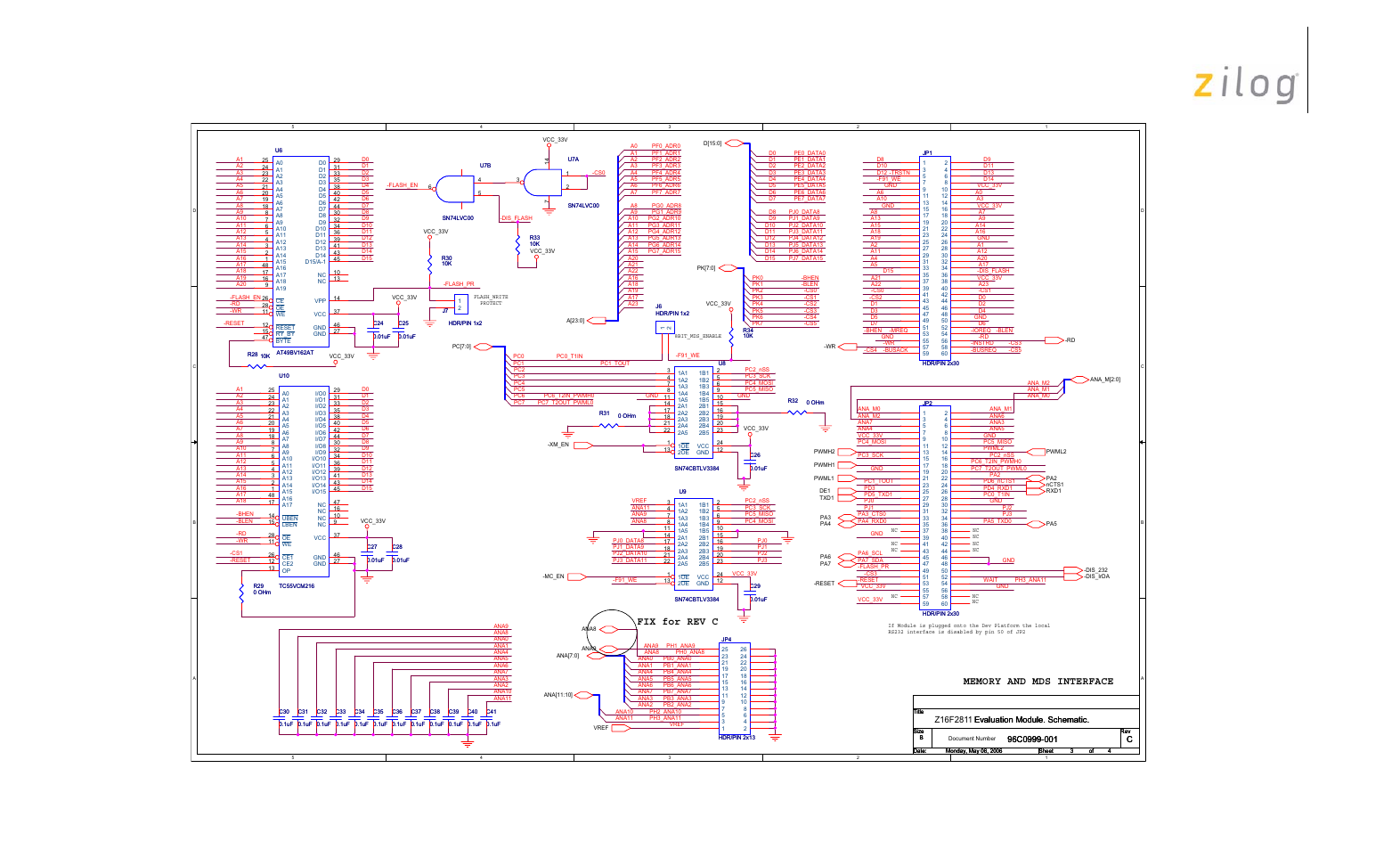Click the 'PWMH2' signal label
The height and width of the screenshot is (850, 1400).
coord(824,452)
